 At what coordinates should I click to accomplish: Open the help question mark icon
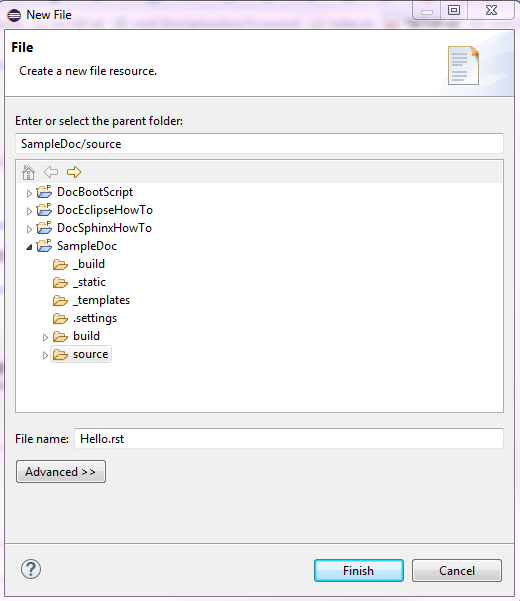pos(31,569)
